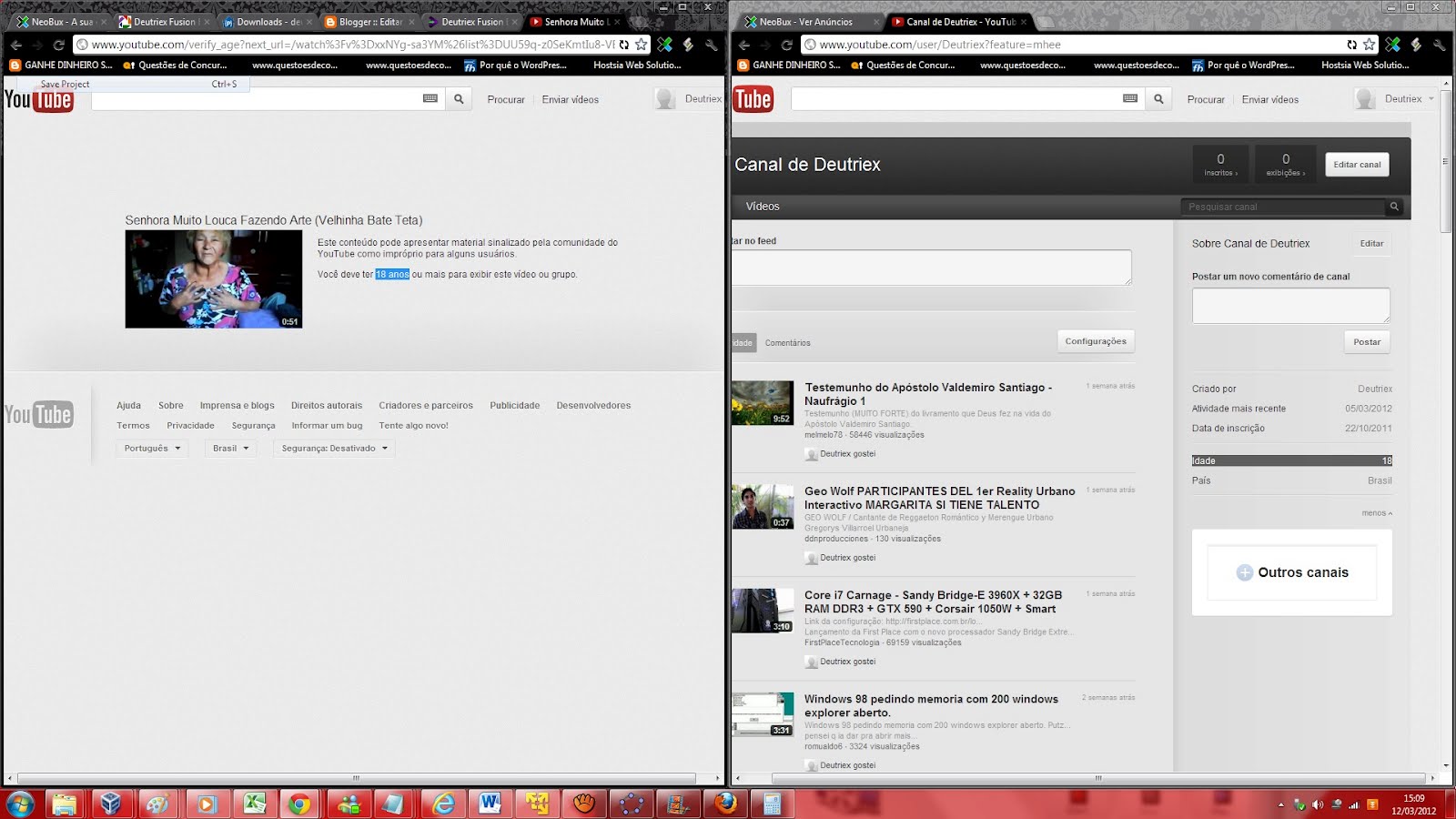This screenshot has height=819, width=1456.
Task: Open Windows Explorer folder from the taskbar
Action: tap(64, 804)
